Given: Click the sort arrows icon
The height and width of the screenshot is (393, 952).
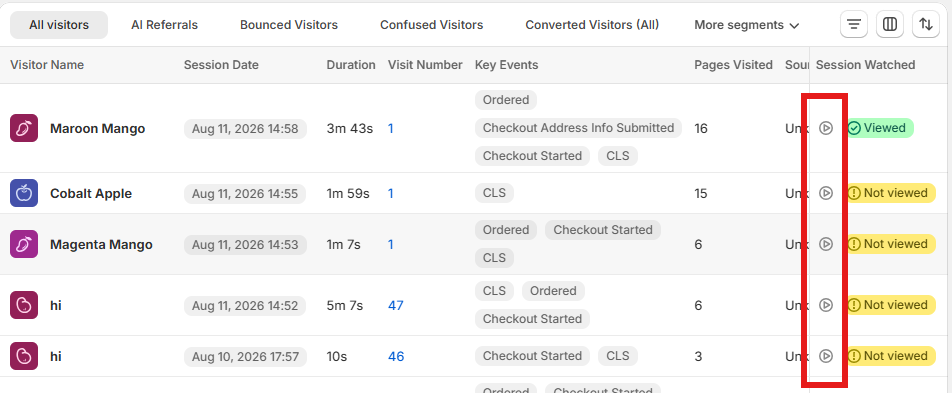Looking at the screenshot, I should [926, 24].
